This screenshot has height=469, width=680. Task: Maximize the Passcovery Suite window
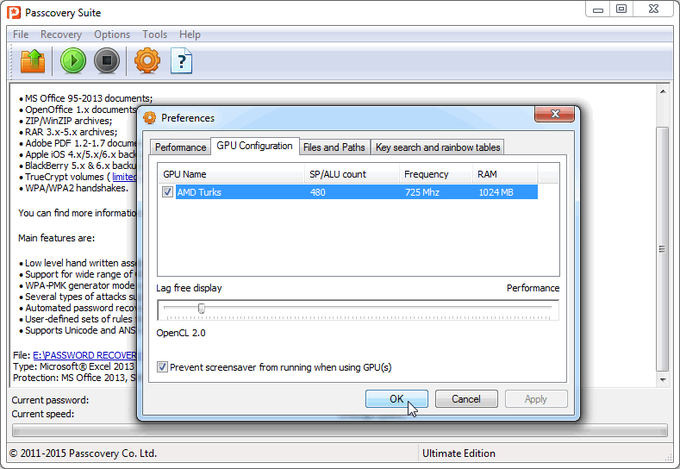[621, 9]
